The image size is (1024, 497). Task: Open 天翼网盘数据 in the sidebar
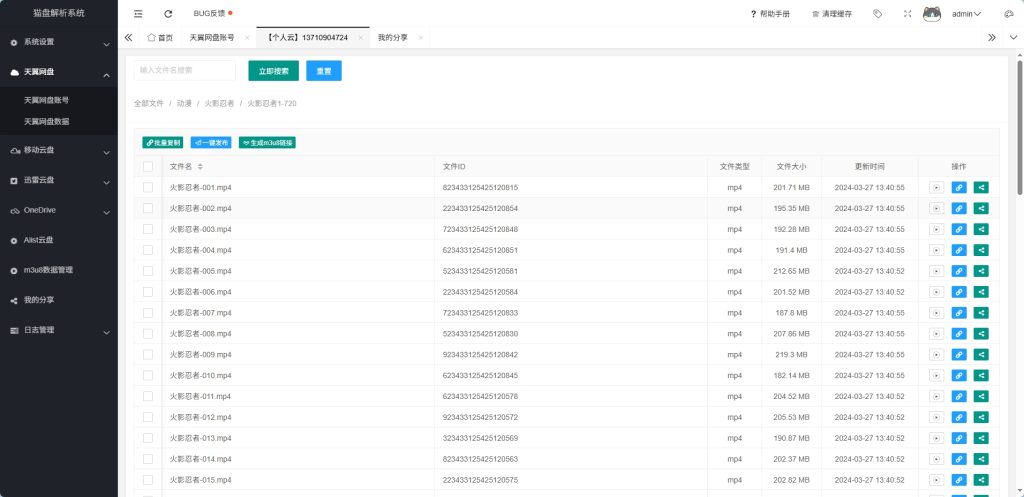click(x=47, y=121)
